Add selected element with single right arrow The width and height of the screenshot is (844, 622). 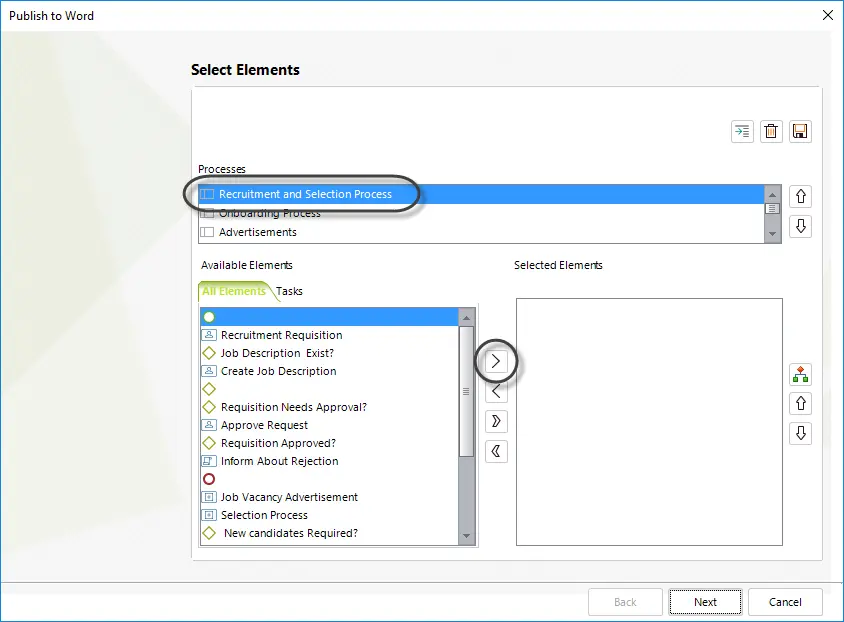(x=496, y=361)
